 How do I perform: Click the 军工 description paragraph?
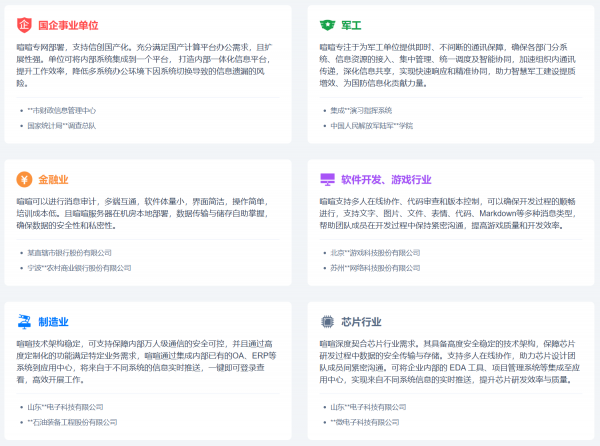(x=448, y=65)
